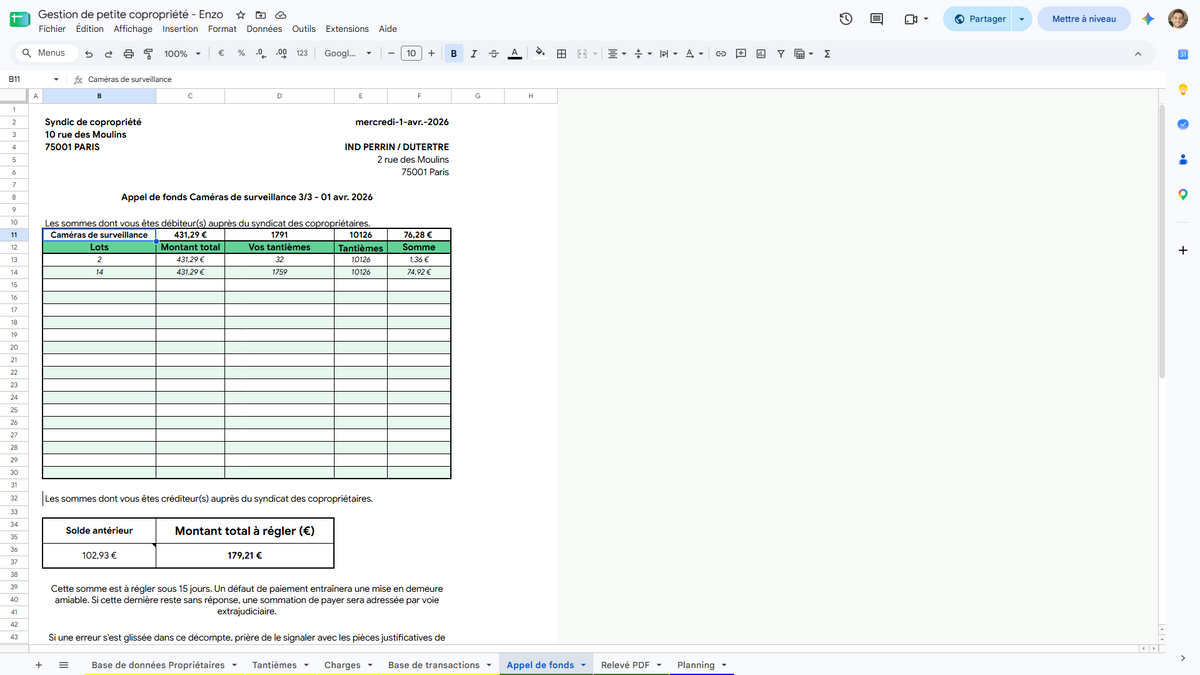Switch to the Relevé PDF sheet tab
The image size is (1200, 675).
[x=632, y=665]
